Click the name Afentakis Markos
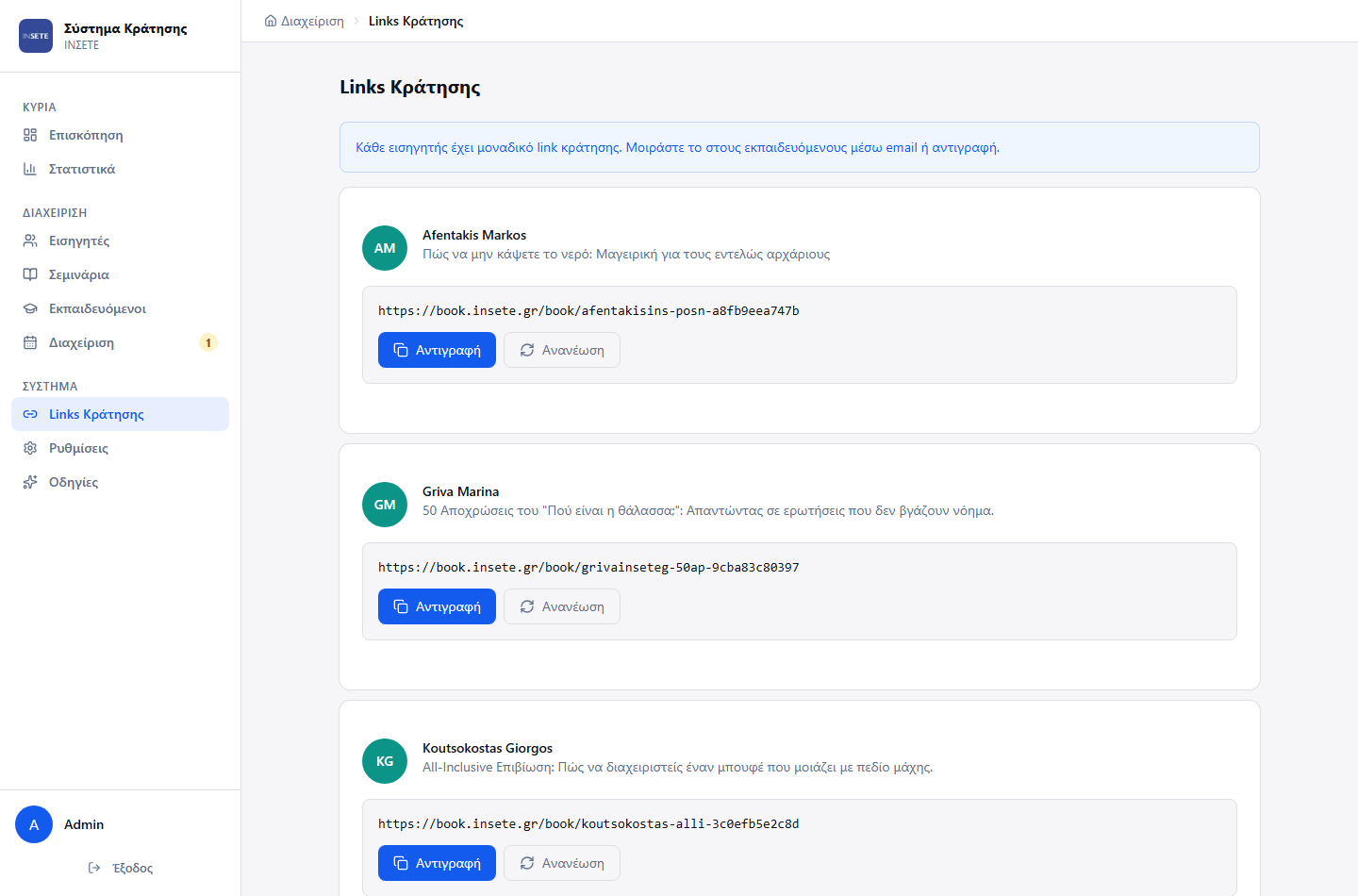 pyautogui.click(x=474, y=235)
